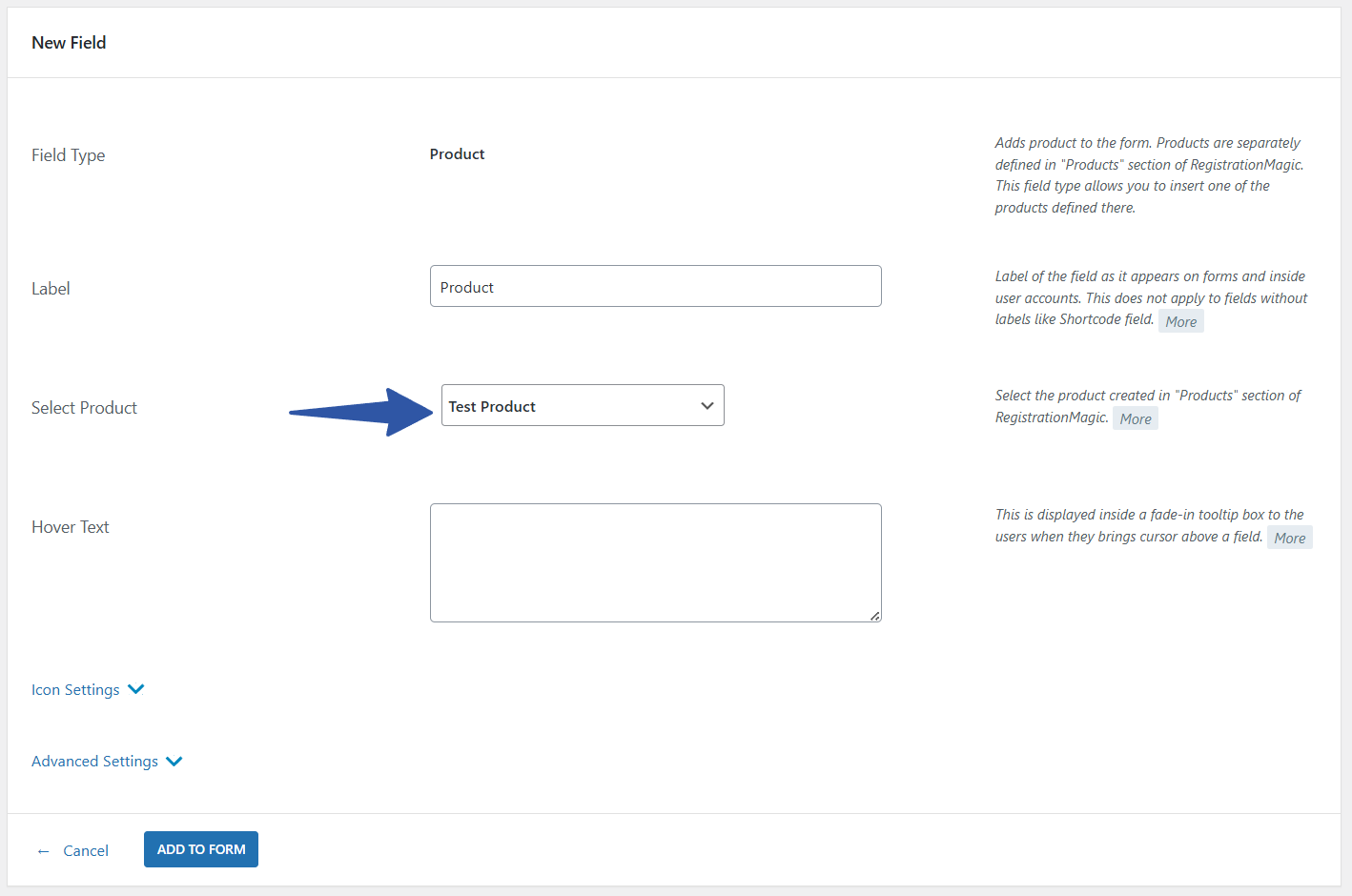1352x896 pixels.
Task: Click the down caret in Test Product dropdown
Action: 707,406
